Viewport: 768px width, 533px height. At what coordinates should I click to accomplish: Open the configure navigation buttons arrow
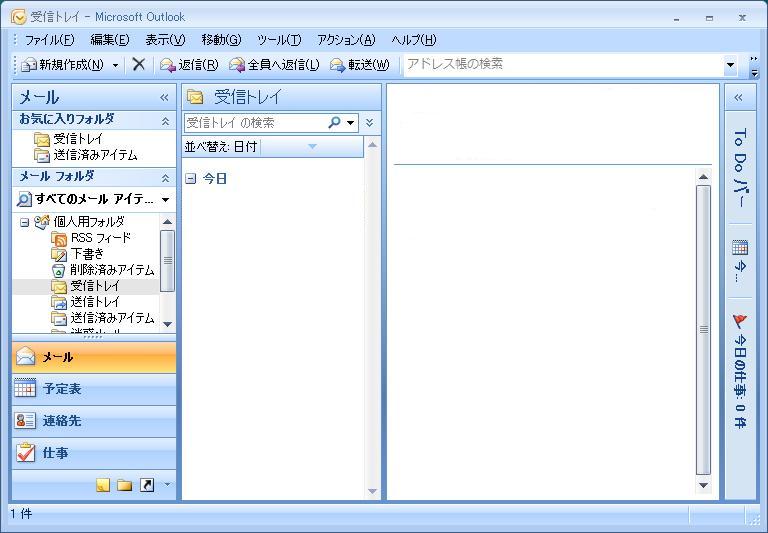[168, 485]
